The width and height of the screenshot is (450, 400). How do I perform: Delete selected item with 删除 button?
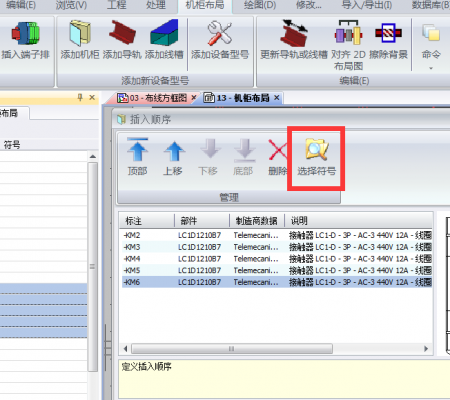pos(277,157)
